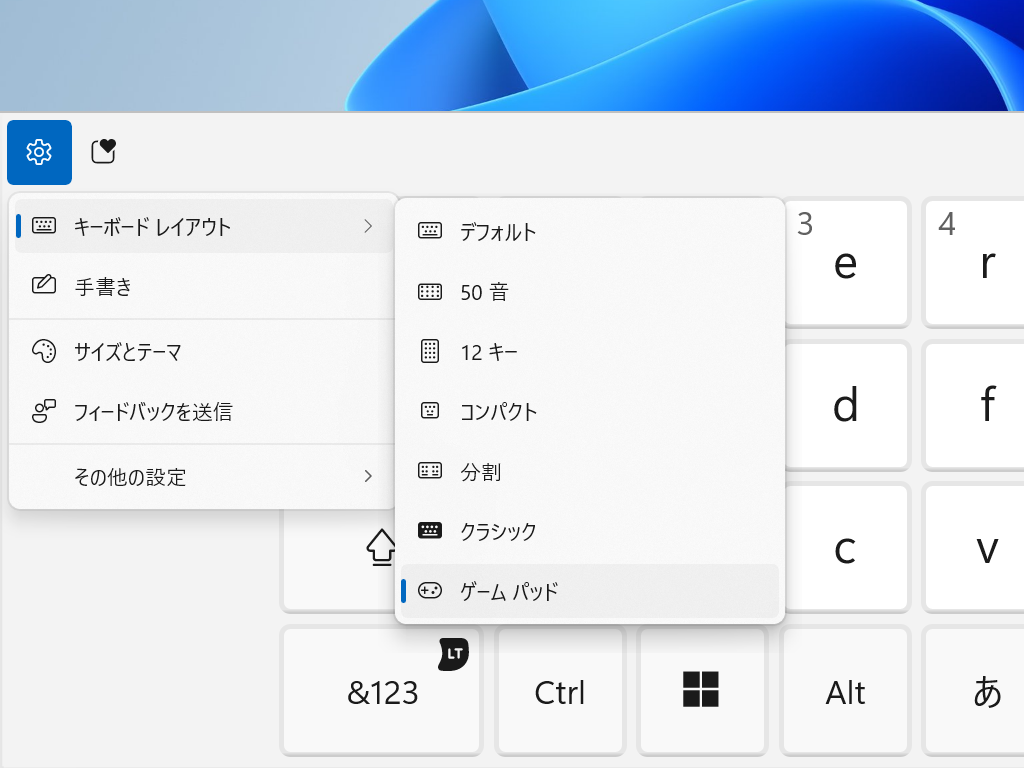Image resolution: width=1024 pixels, height=768 pixels.
Task: Choose the クラシック keyboard layout icon
Action: pos(429,531)
